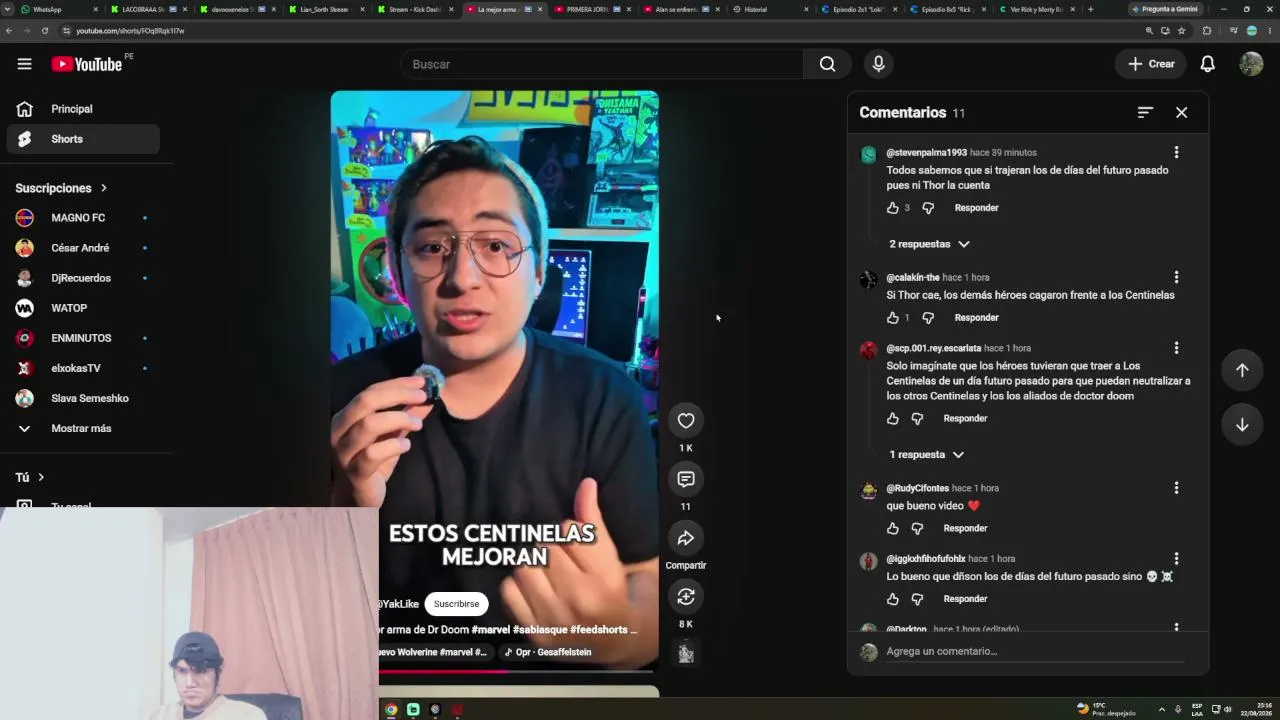
Task: Open more options for @calakin-the's comment
Action: click(1176, 277)
